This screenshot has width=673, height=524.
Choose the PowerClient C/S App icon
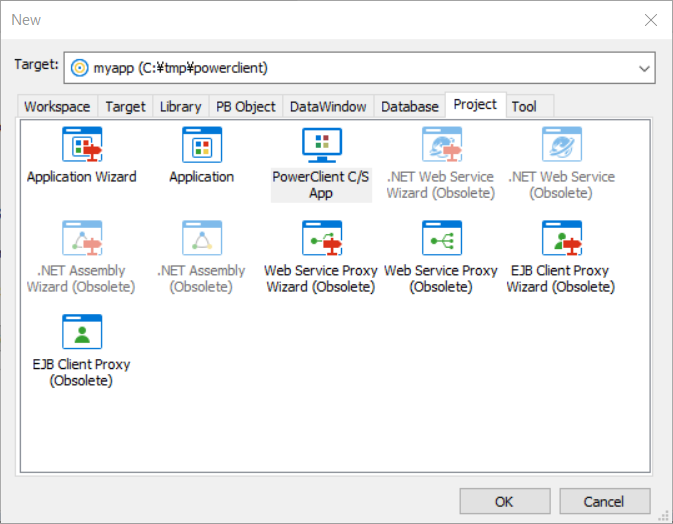coord(321,146)
